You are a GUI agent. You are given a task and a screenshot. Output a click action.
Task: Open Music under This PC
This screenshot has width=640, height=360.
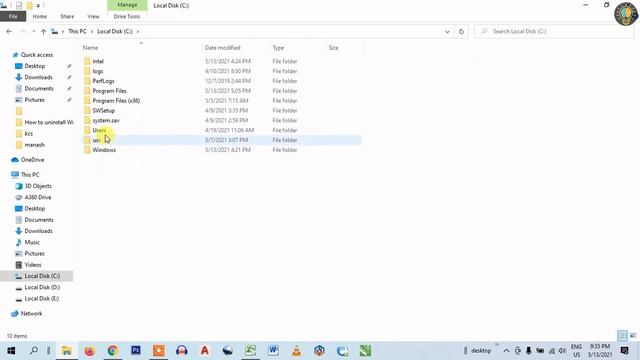pos(32,242)
